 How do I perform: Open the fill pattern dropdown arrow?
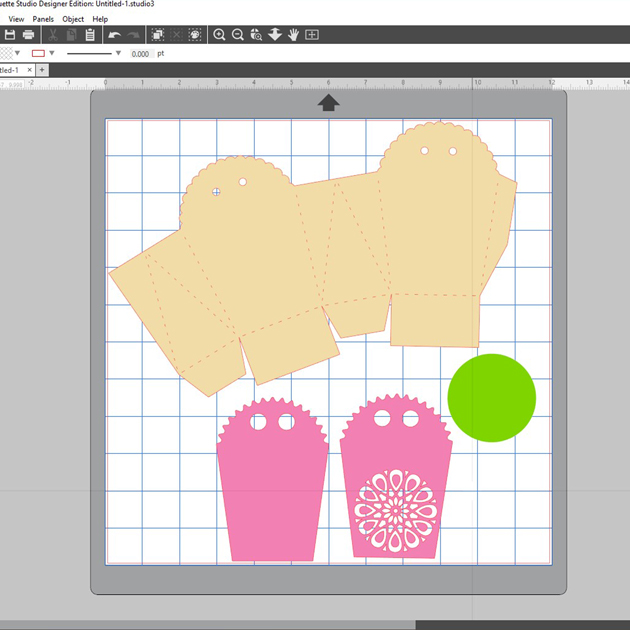[x=17, y=53]
